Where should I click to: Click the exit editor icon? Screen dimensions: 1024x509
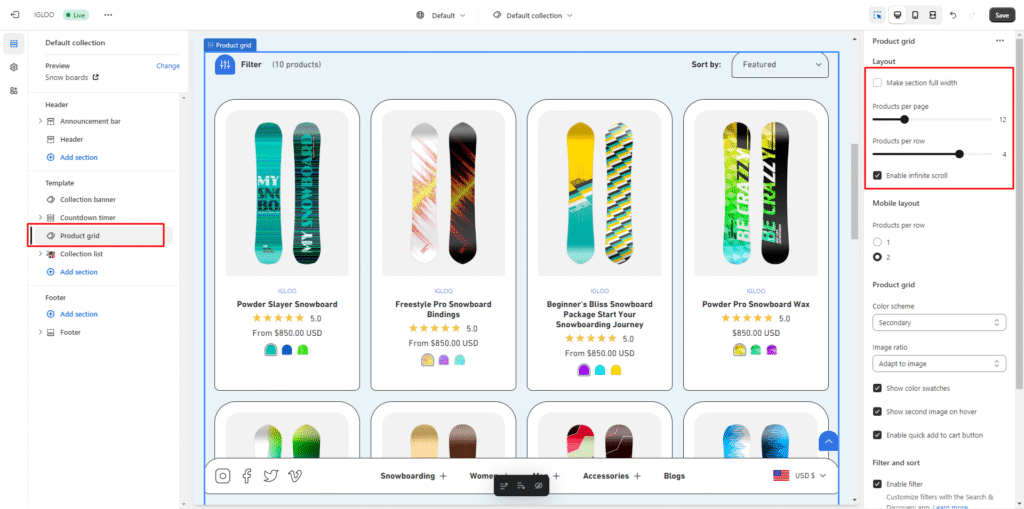(x=14, y=14)
